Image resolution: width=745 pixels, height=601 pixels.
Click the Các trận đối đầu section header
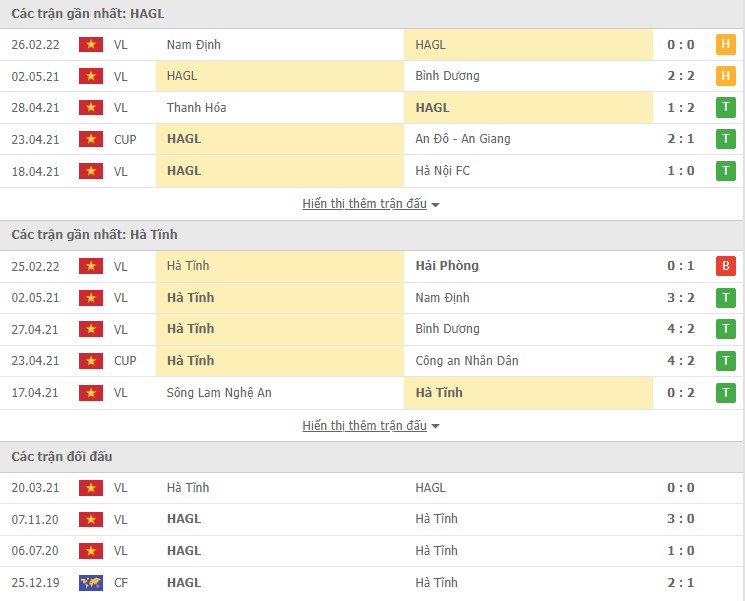click(x=62, y=457)
